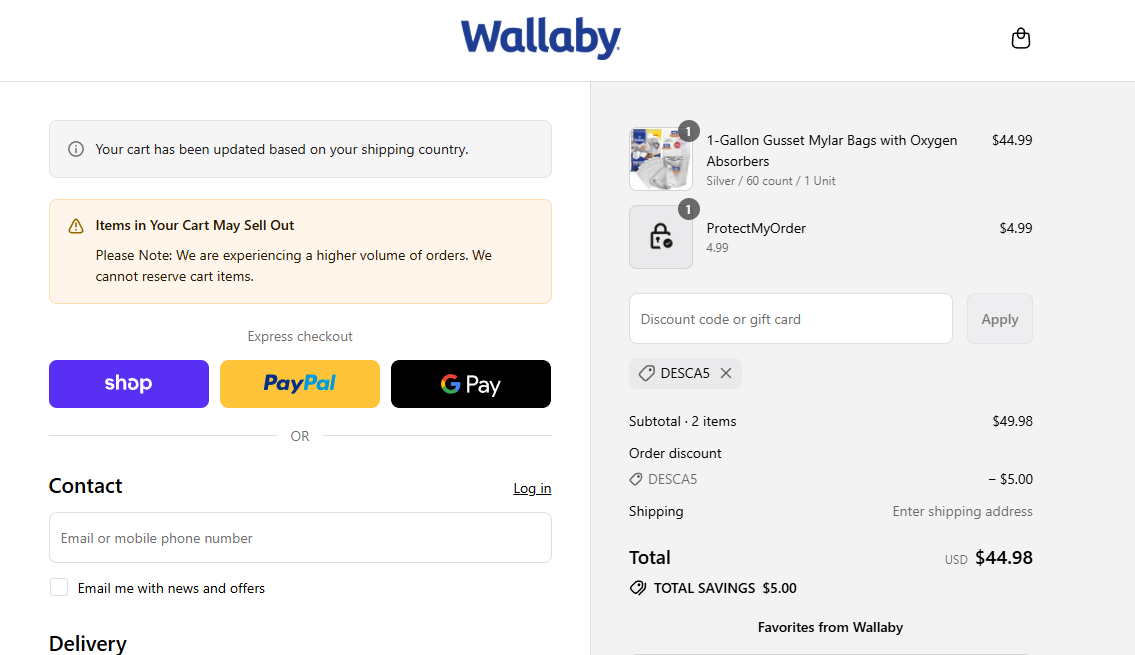This screenshot has width=1135, height=655.
Task: Remove the DESCA5 discount code
Action: [x=727, y=373]
